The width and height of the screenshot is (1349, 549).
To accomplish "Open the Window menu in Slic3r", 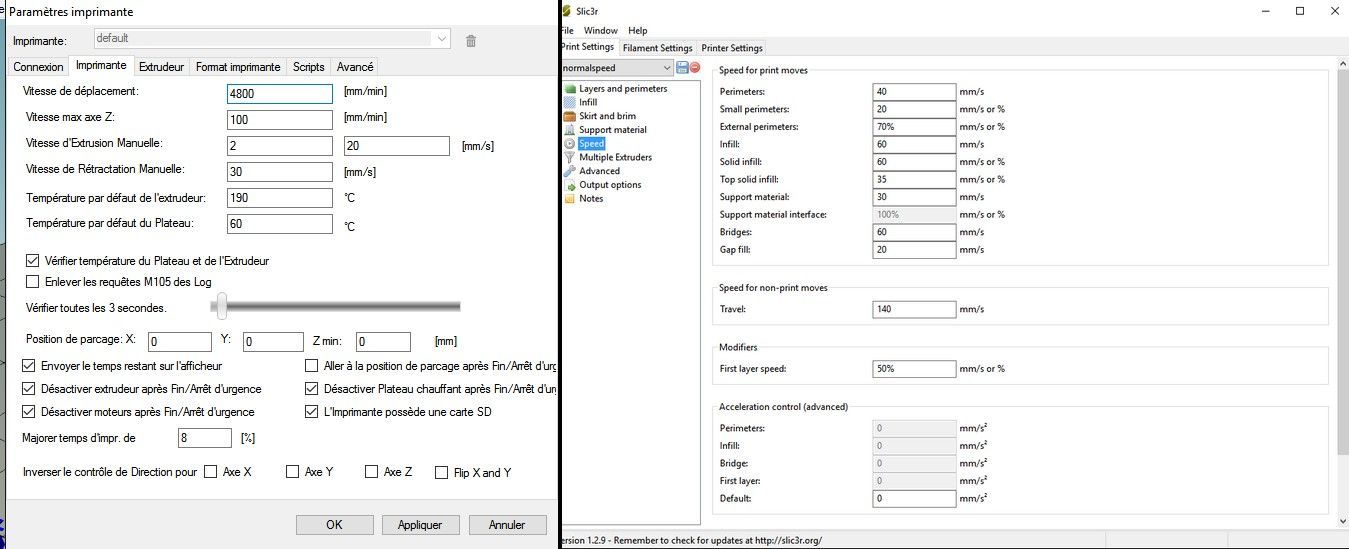I will (x=601, y=31).
